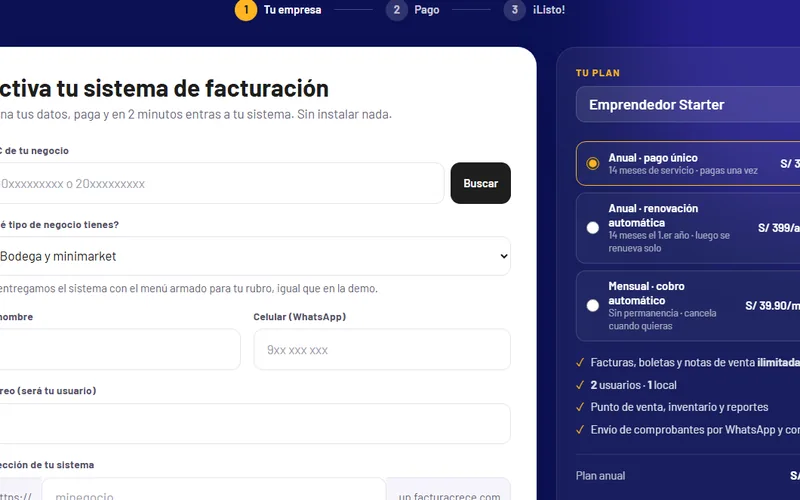Click 'Punto de venta, inventario y reportes' text
The image size is (800, 500).
[680, 407]
